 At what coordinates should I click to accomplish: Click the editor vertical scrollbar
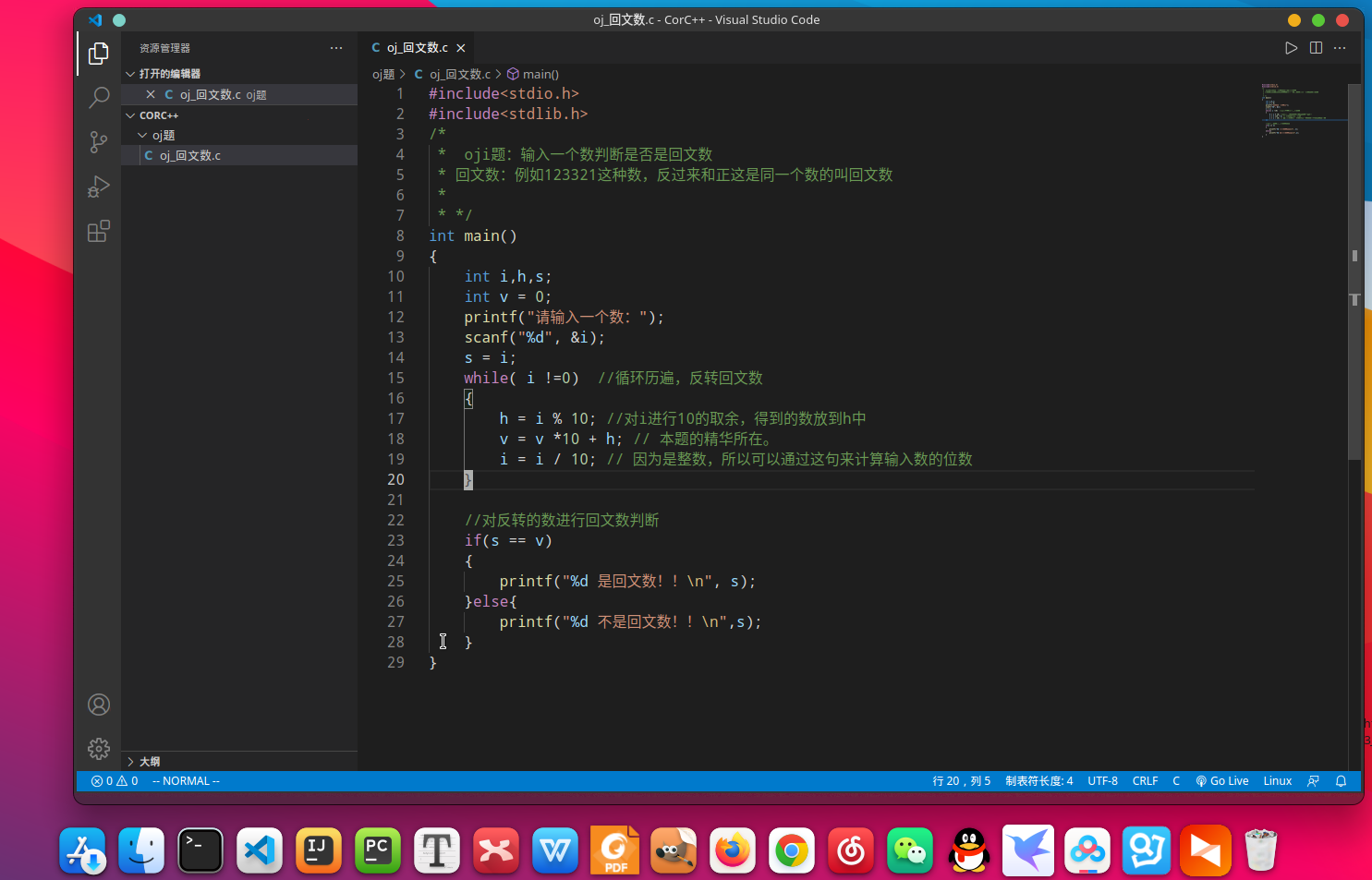1355,272
